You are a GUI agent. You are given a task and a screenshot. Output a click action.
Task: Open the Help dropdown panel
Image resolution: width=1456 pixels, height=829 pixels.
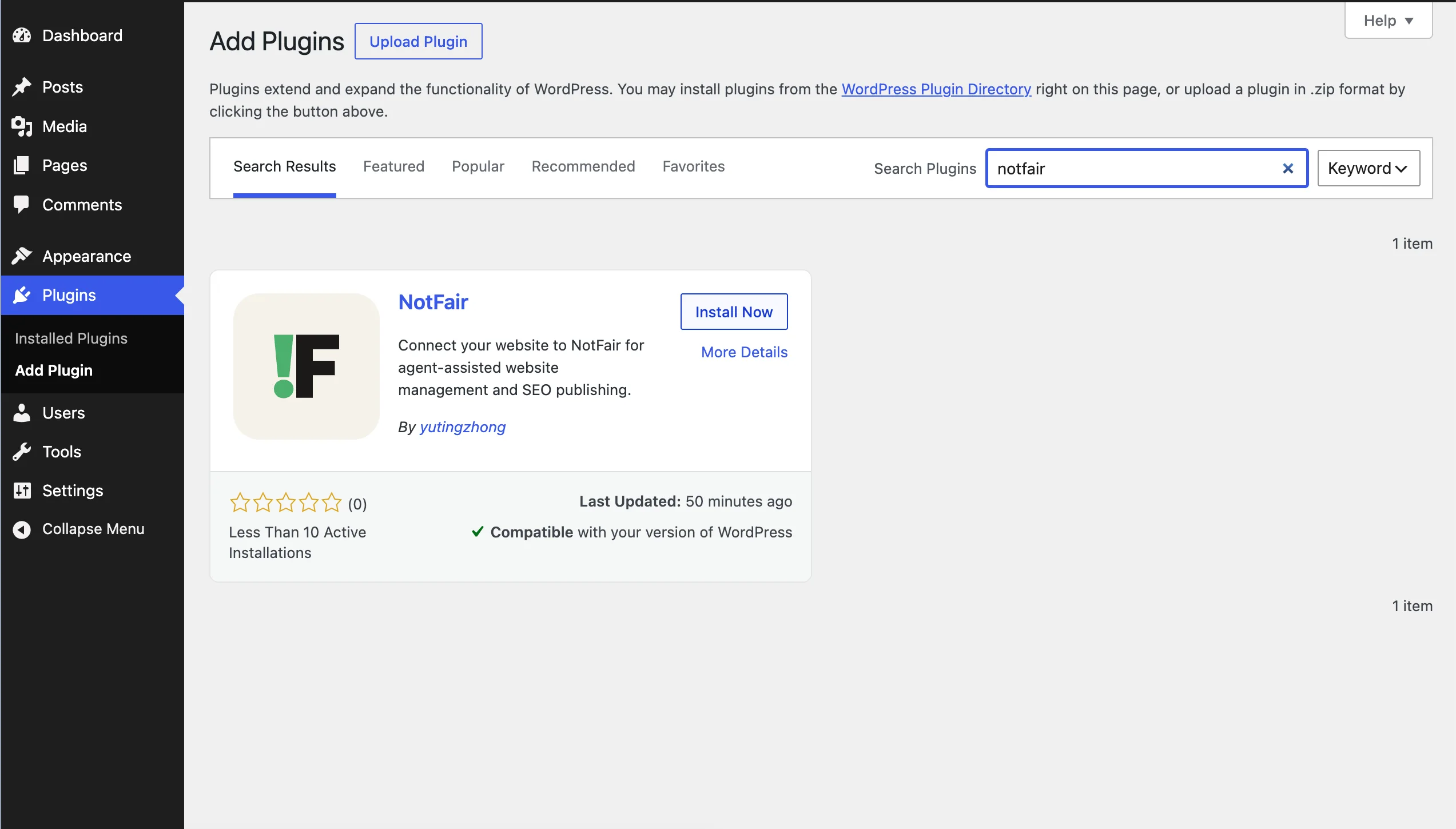pos(1389,21)
